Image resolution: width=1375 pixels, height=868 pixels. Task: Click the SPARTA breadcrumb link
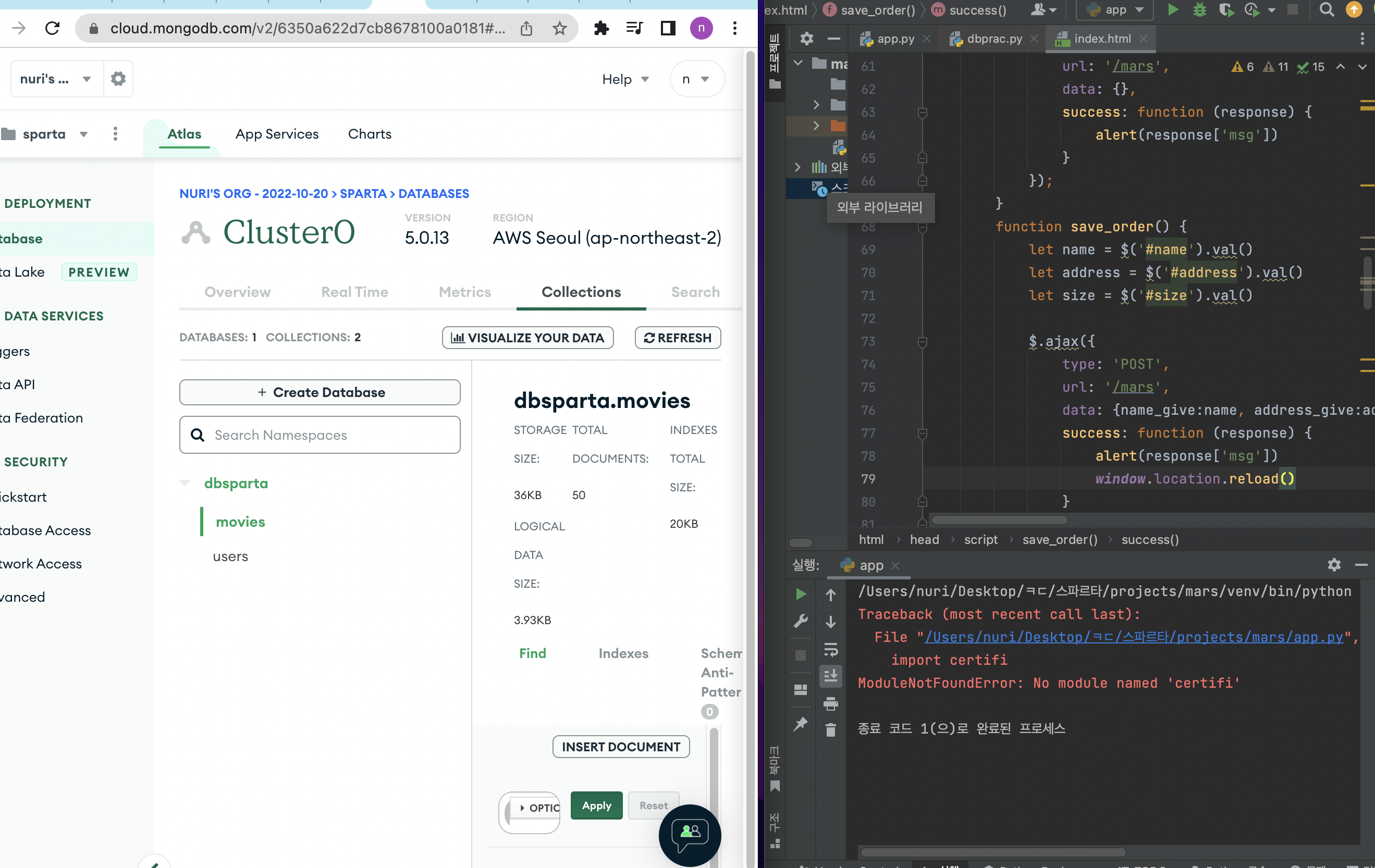363,194
